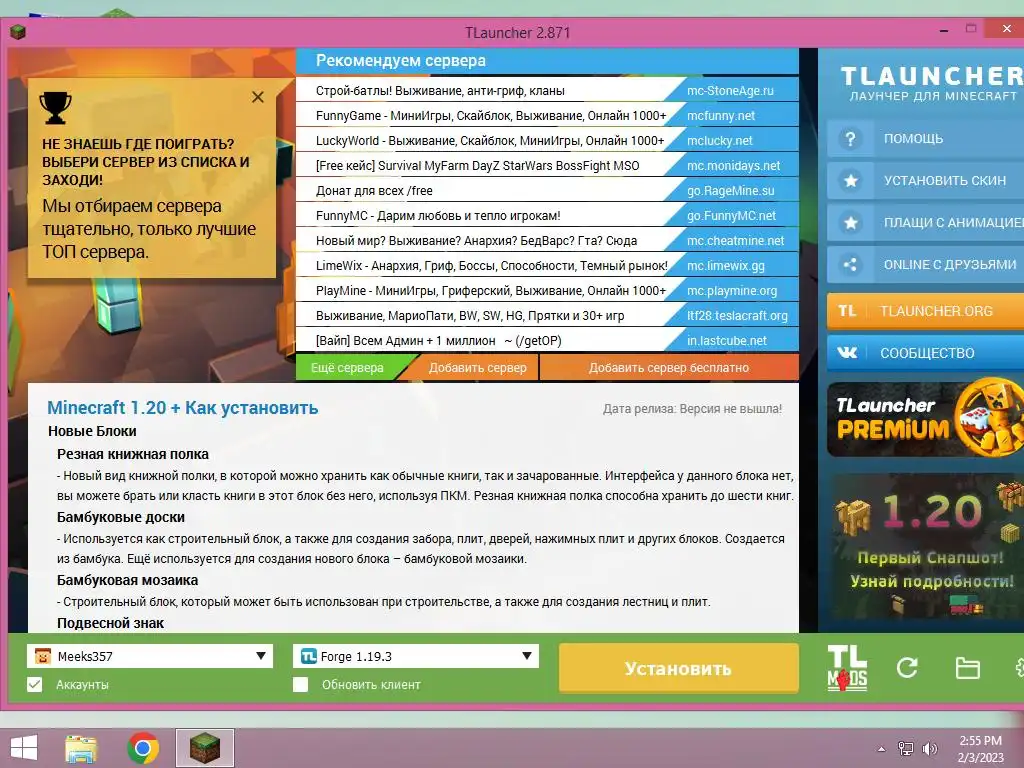
Task: Click the TL logo icon on TLauncher.org
Action: [x=847, y=311]
